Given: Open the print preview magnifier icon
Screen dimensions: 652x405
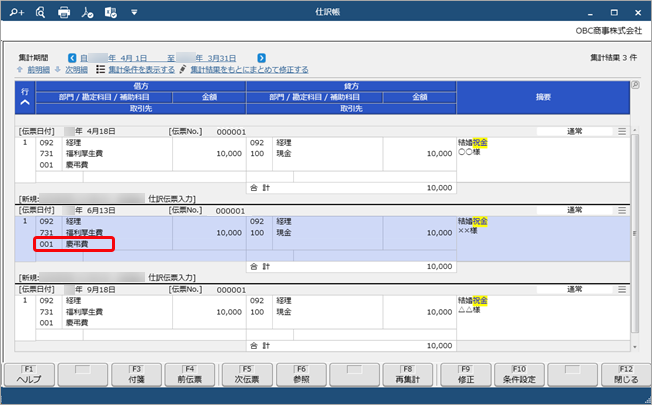Looking at the screenshot, I should pyautogui.click(x=40, y=12).
